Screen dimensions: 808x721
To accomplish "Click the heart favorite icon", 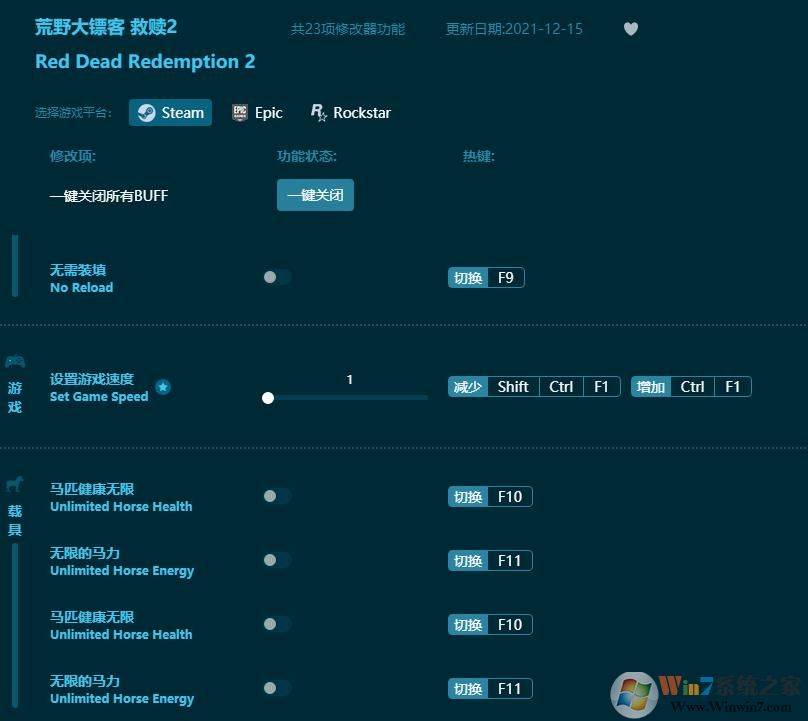I will [631, 29].
